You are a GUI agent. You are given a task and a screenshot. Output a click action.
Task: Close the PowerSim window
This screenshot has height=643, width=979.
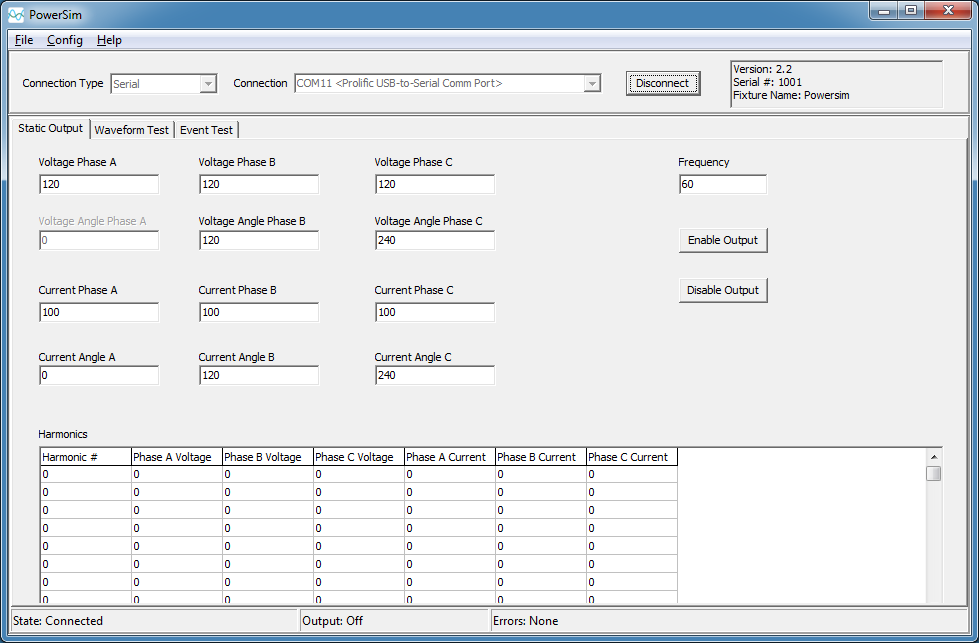point(948,11)
